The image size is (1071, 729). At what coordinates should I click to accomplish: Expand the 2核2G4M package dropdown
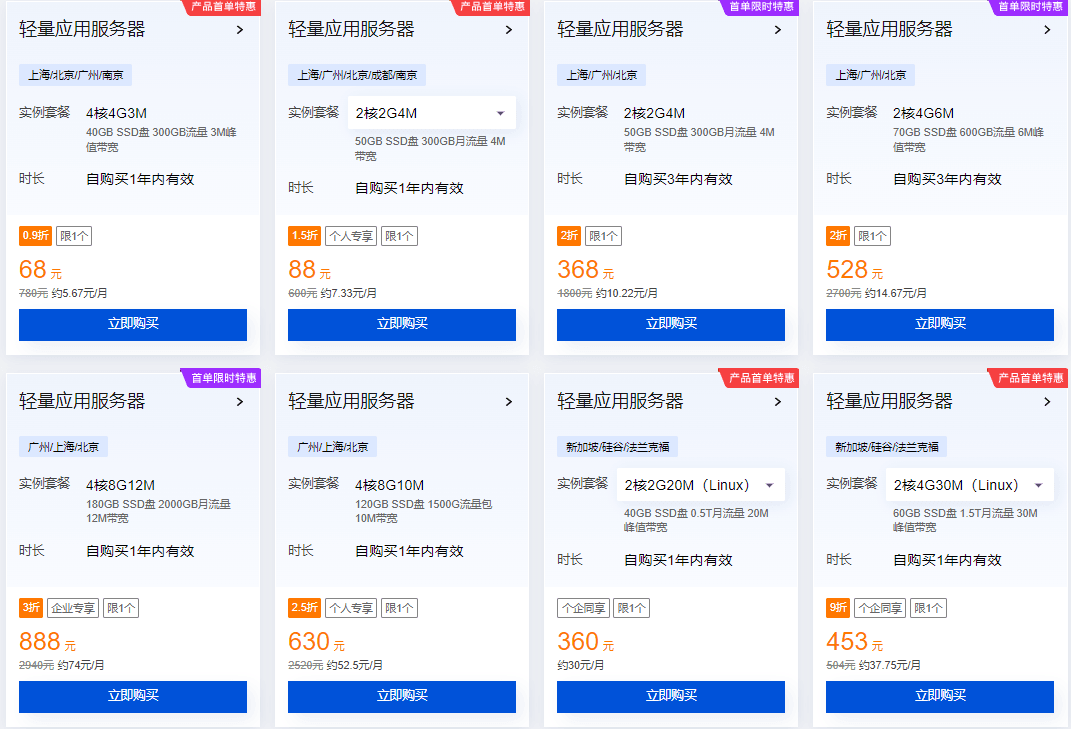pyautogui.click(x=432, y=113)
